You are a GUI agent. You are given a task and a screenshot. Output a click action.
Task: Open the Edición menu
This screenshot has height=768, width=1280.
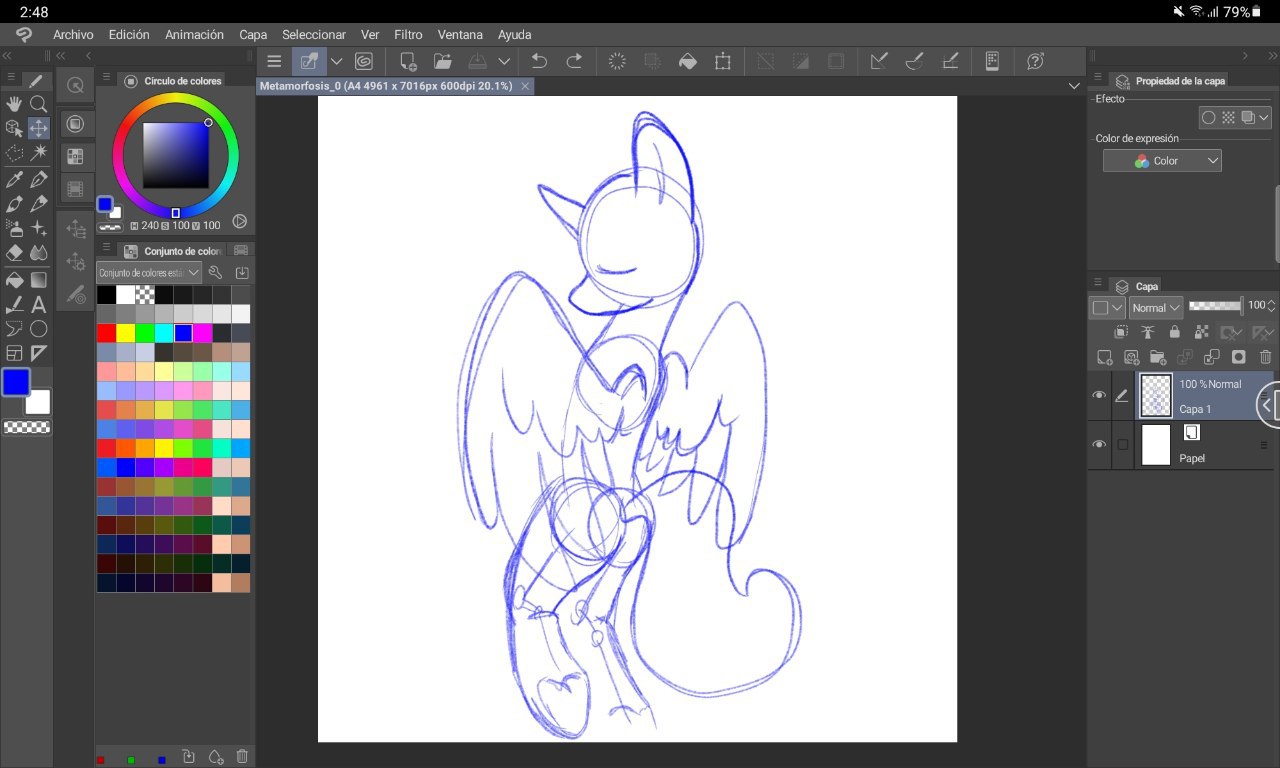[x=129, y=34]
